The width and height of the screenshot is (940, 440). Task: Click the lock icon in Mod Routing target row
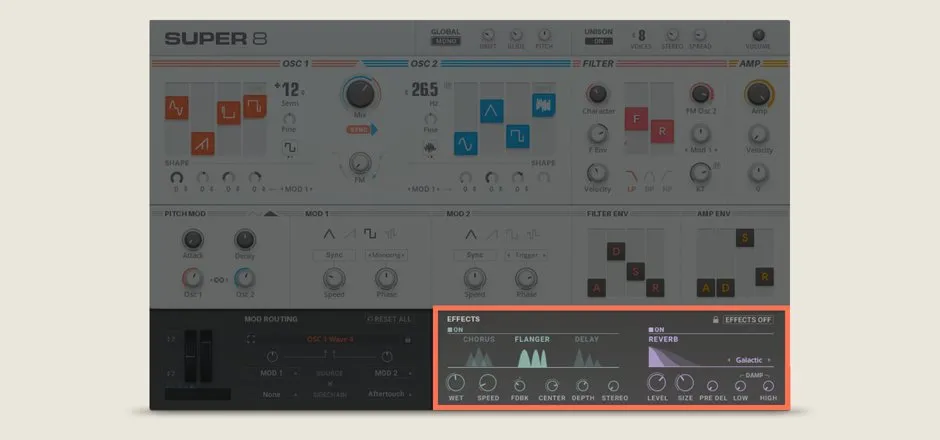[408, 339]
